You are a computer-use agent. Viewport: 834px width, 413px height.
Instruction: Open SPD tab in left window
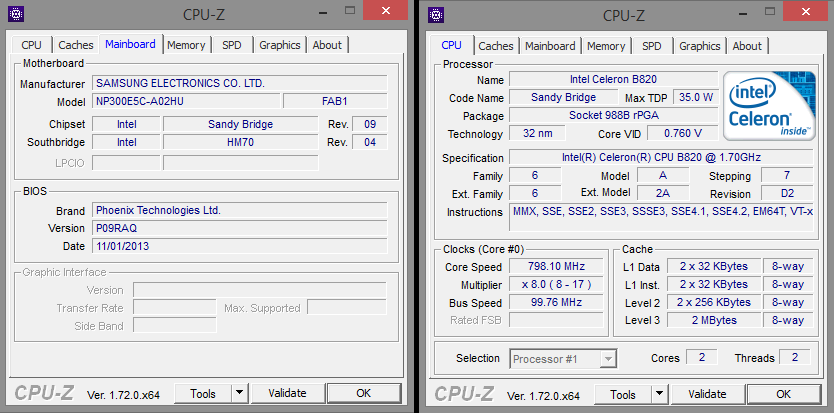point(232,45)
